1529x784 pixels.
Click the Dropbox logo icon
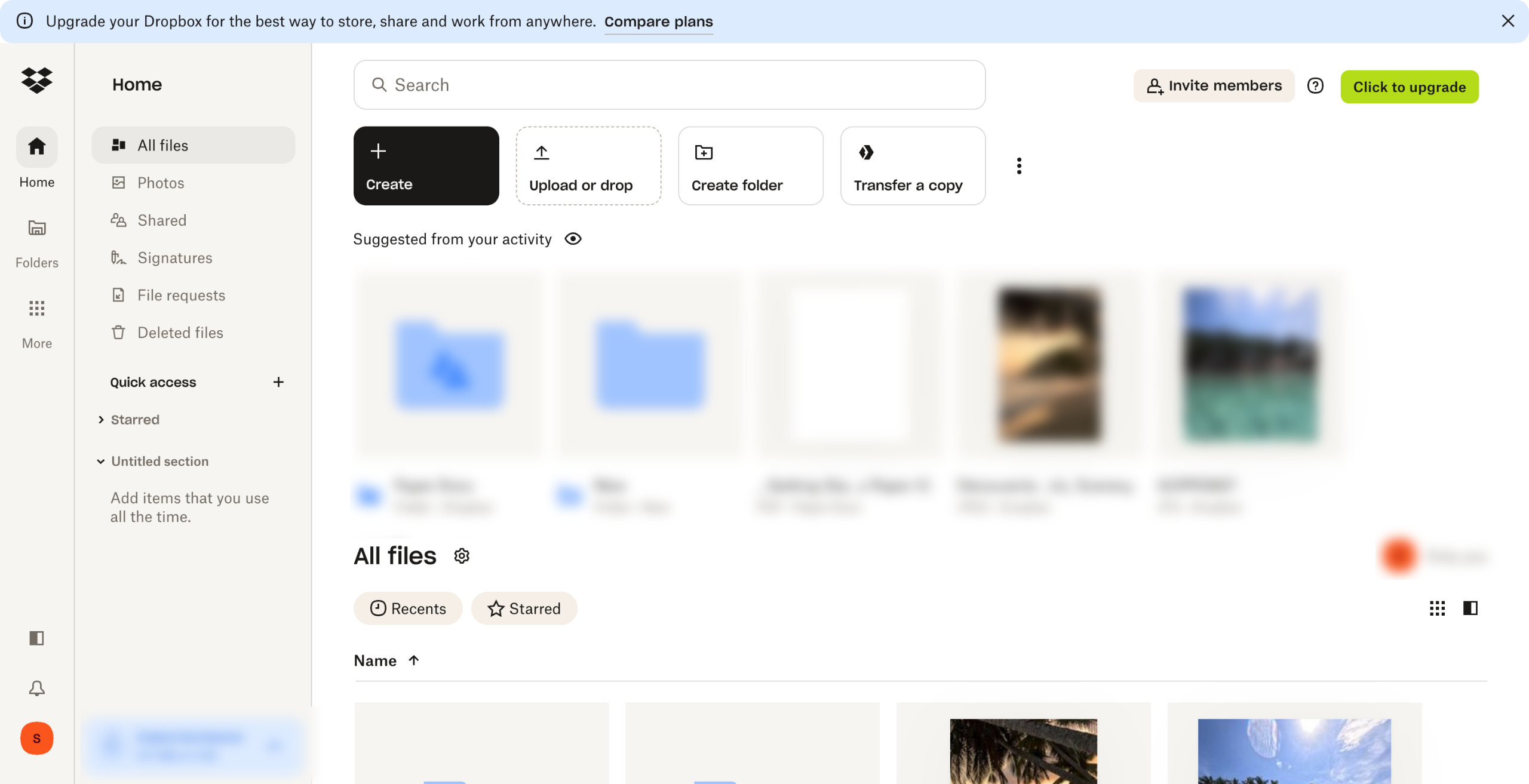tap(36, 81)
